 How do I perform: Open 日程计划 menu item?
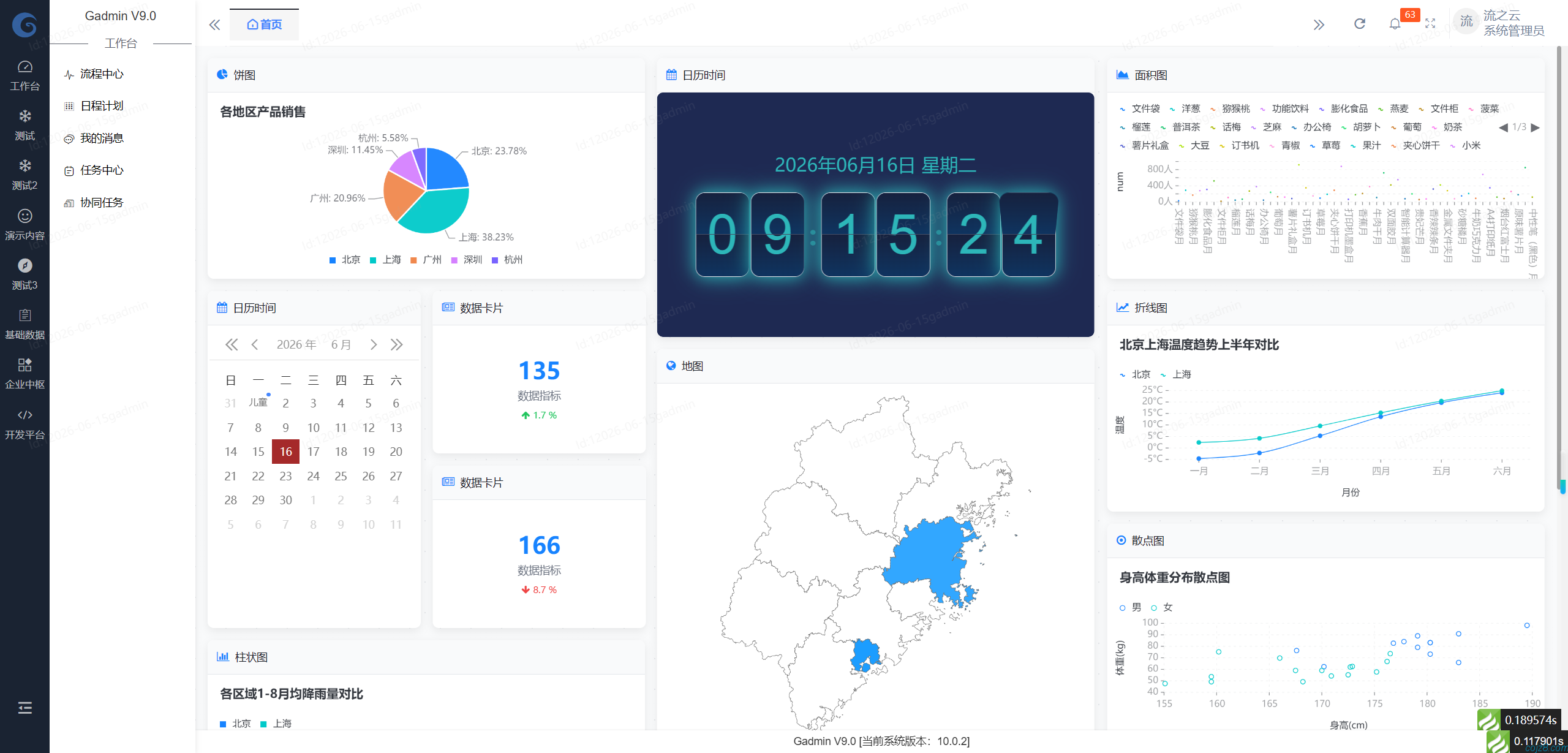pyautogui.click(x=102, y=106)
